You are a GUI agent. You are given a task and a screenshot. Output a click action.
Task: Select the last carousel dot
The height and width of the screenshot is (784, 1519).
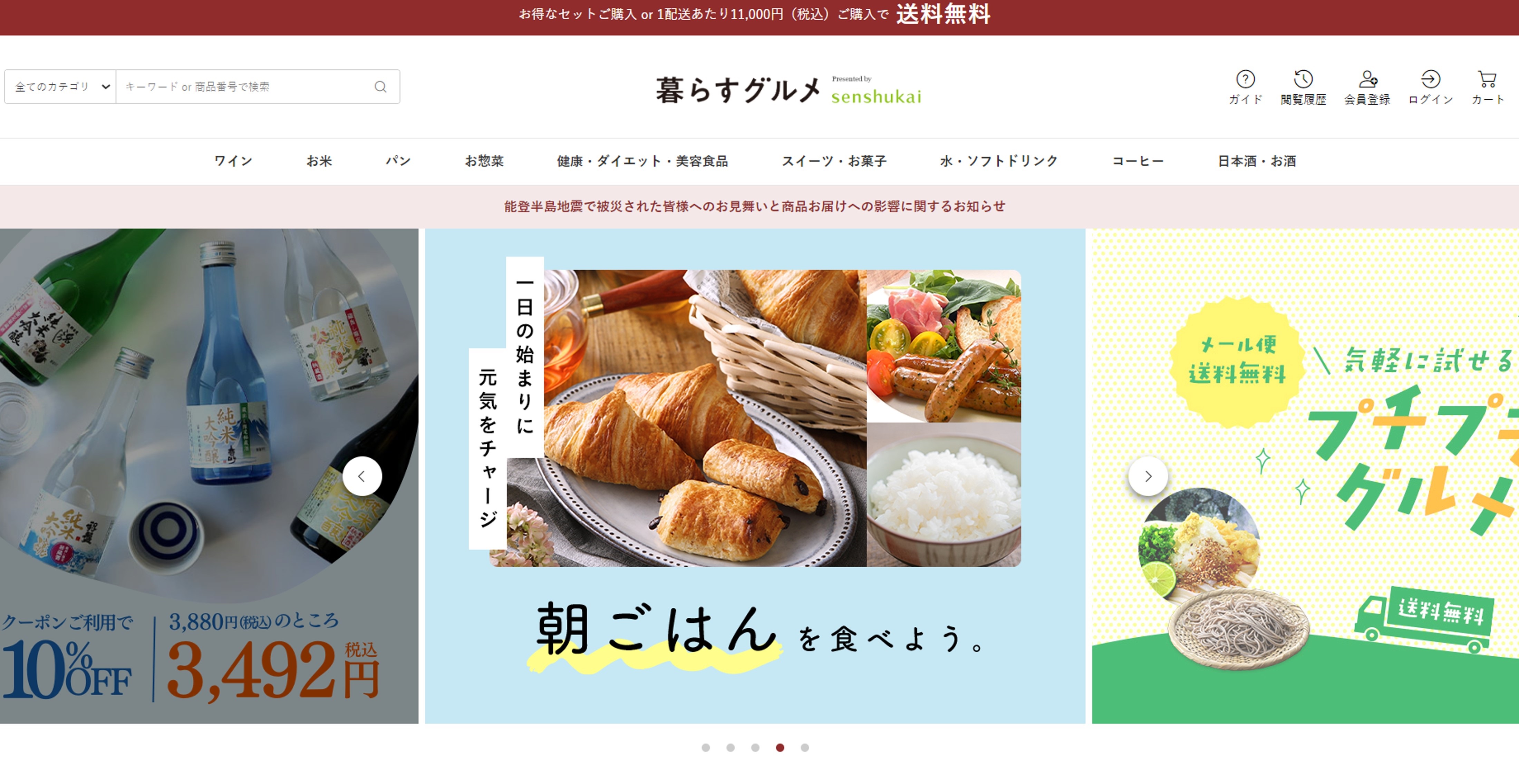click(804, 747)
